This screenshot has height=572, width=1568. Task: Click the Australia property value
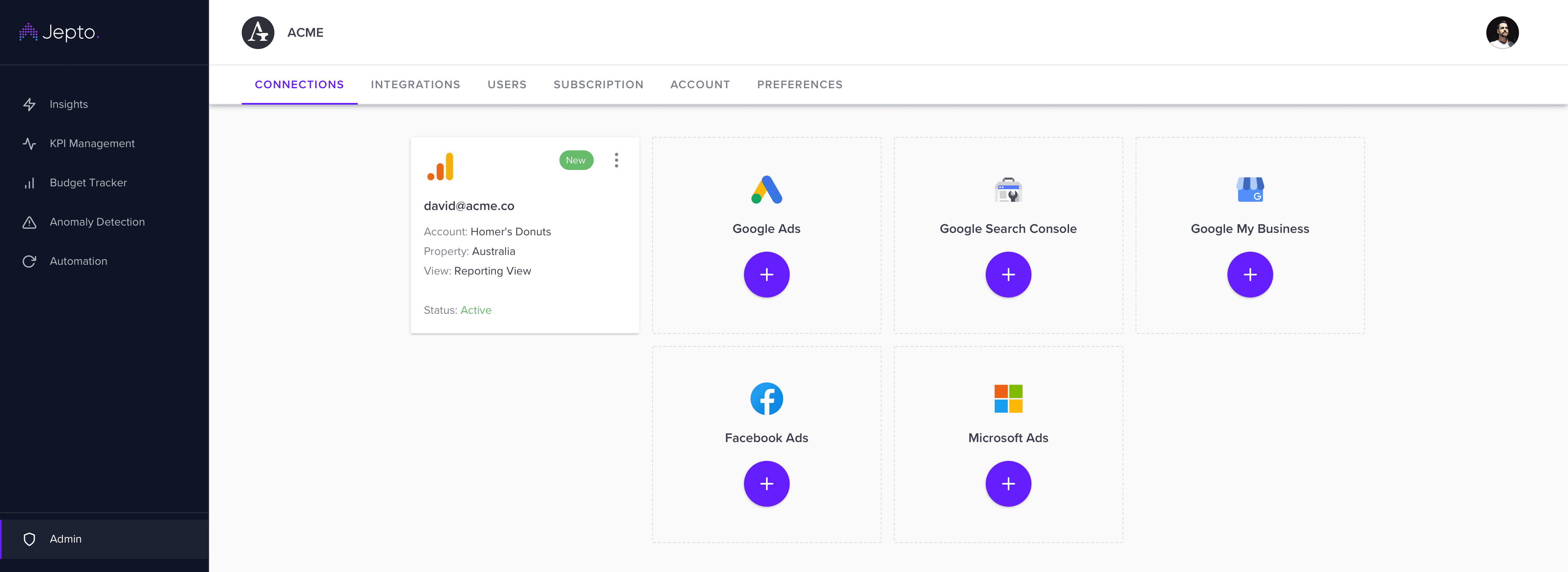494,252
